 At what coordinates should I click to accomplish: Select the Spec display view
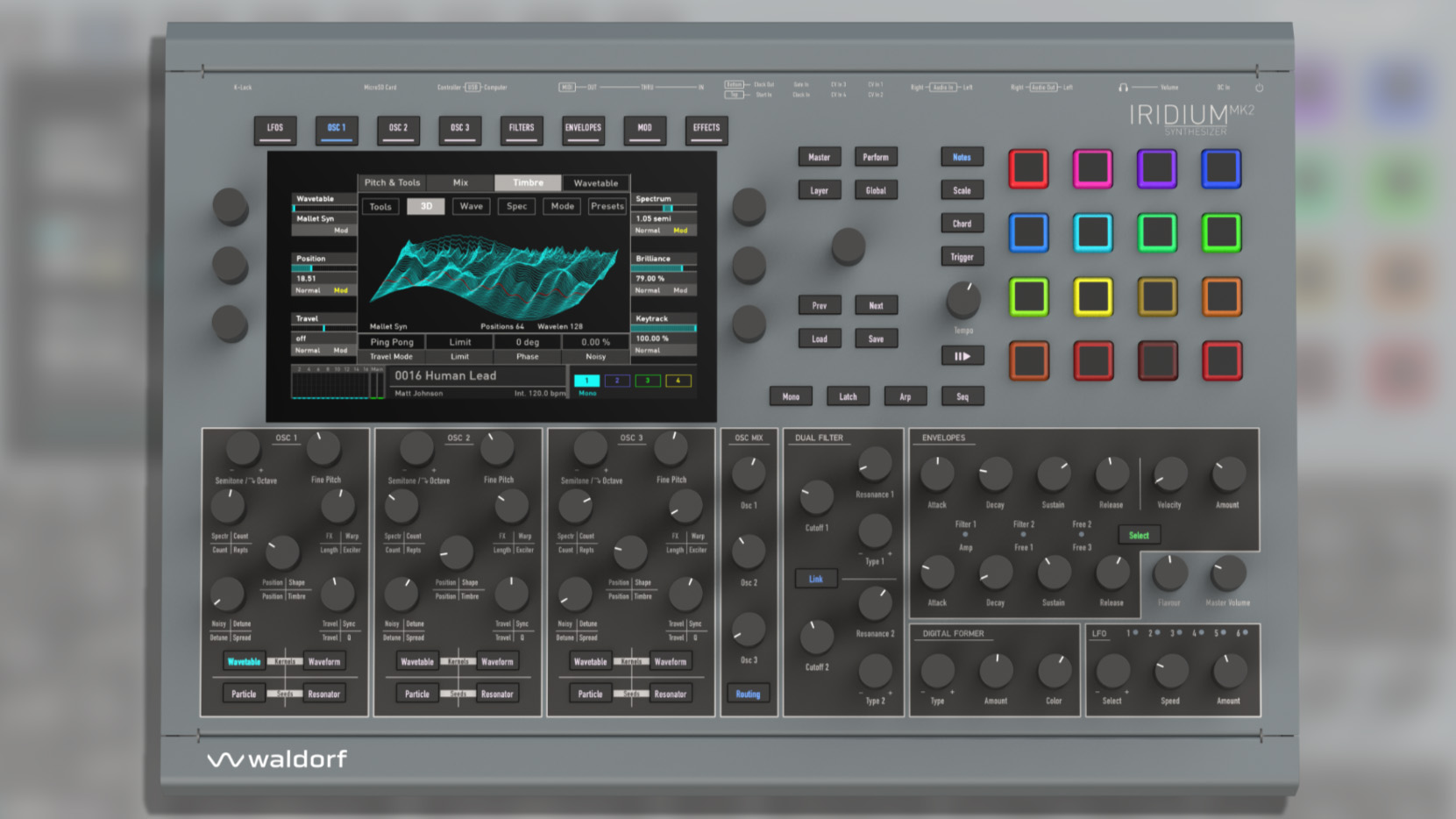click(x=516, y=205)
